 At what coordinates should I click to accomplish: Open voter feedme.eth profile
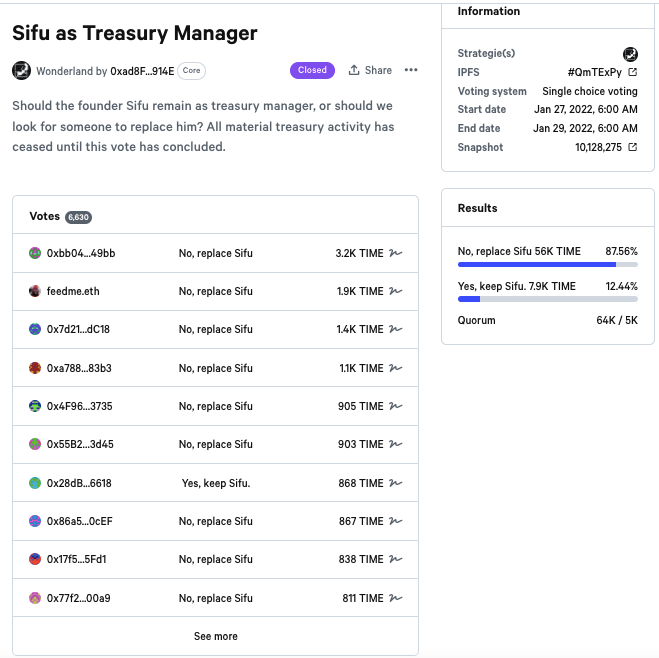point(73,291)
